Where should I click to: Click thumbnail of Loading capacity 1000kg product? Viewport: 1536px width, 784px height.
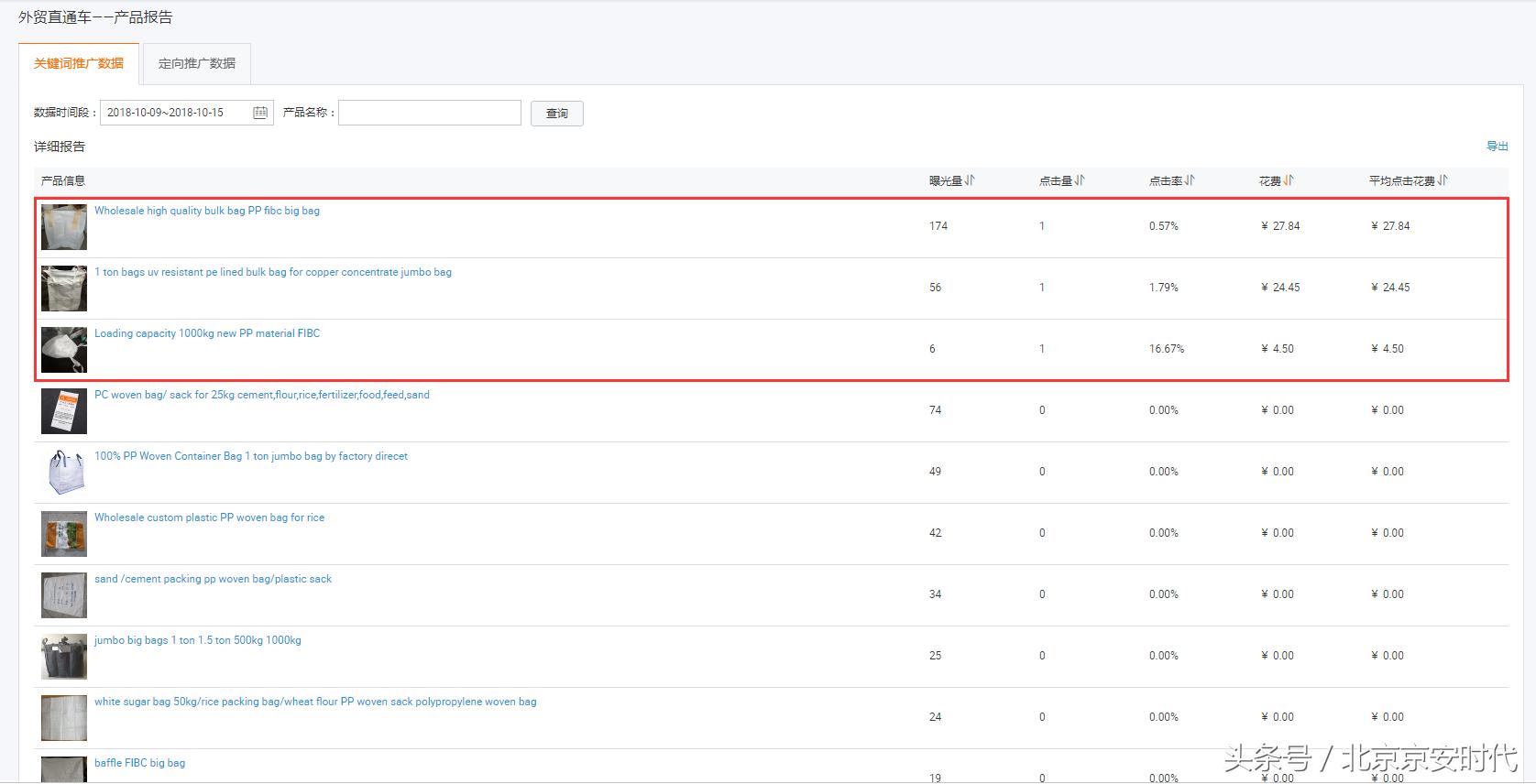click(64, 350)
